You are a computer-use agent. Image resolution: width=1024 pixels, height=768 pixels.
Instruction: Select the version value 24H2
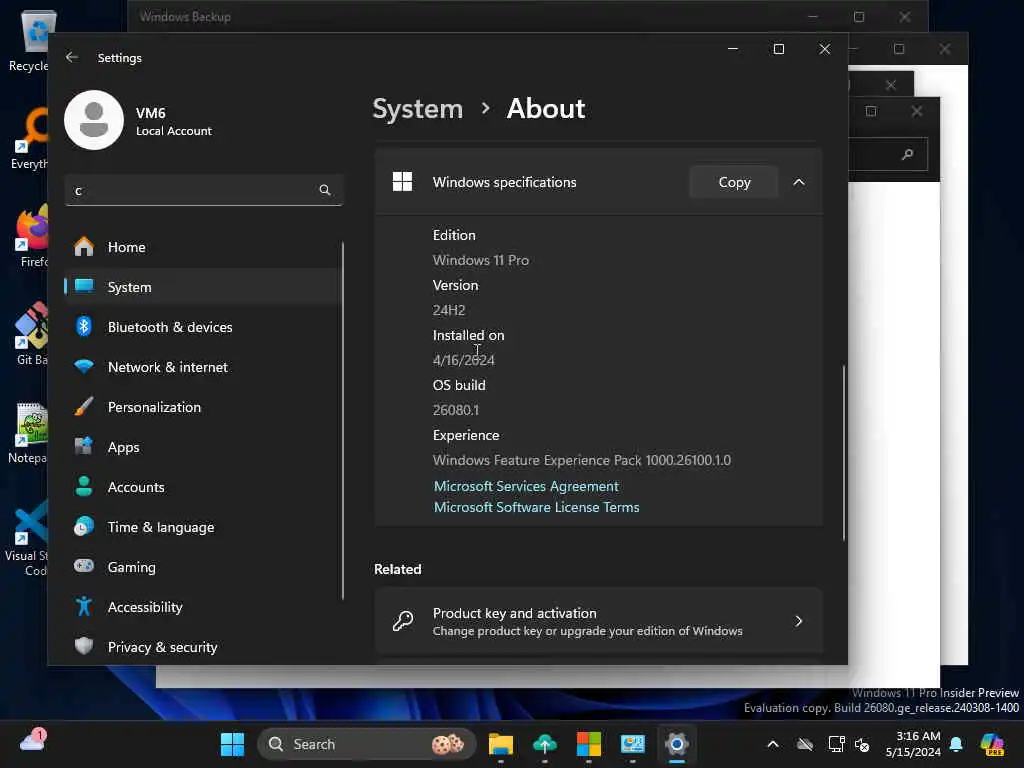click(449, 310)
